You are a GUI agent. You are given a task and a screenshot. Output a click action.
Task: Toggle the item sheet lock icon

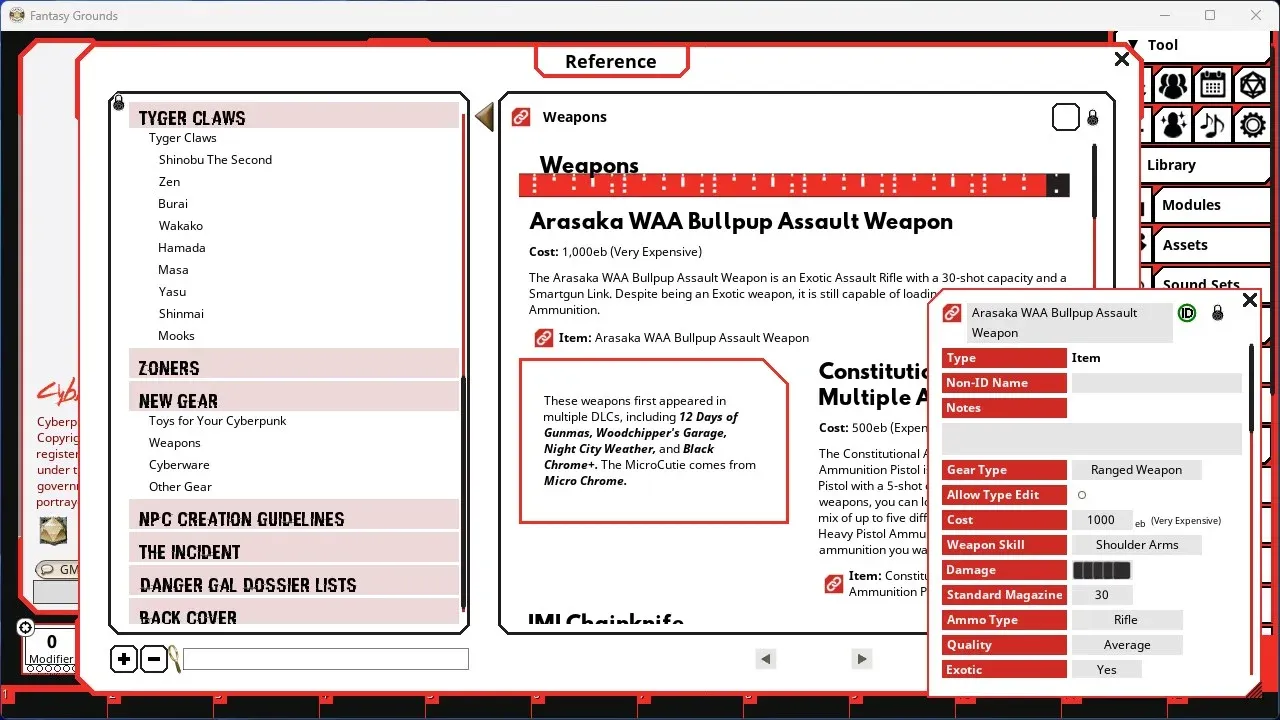[1217, 313]
